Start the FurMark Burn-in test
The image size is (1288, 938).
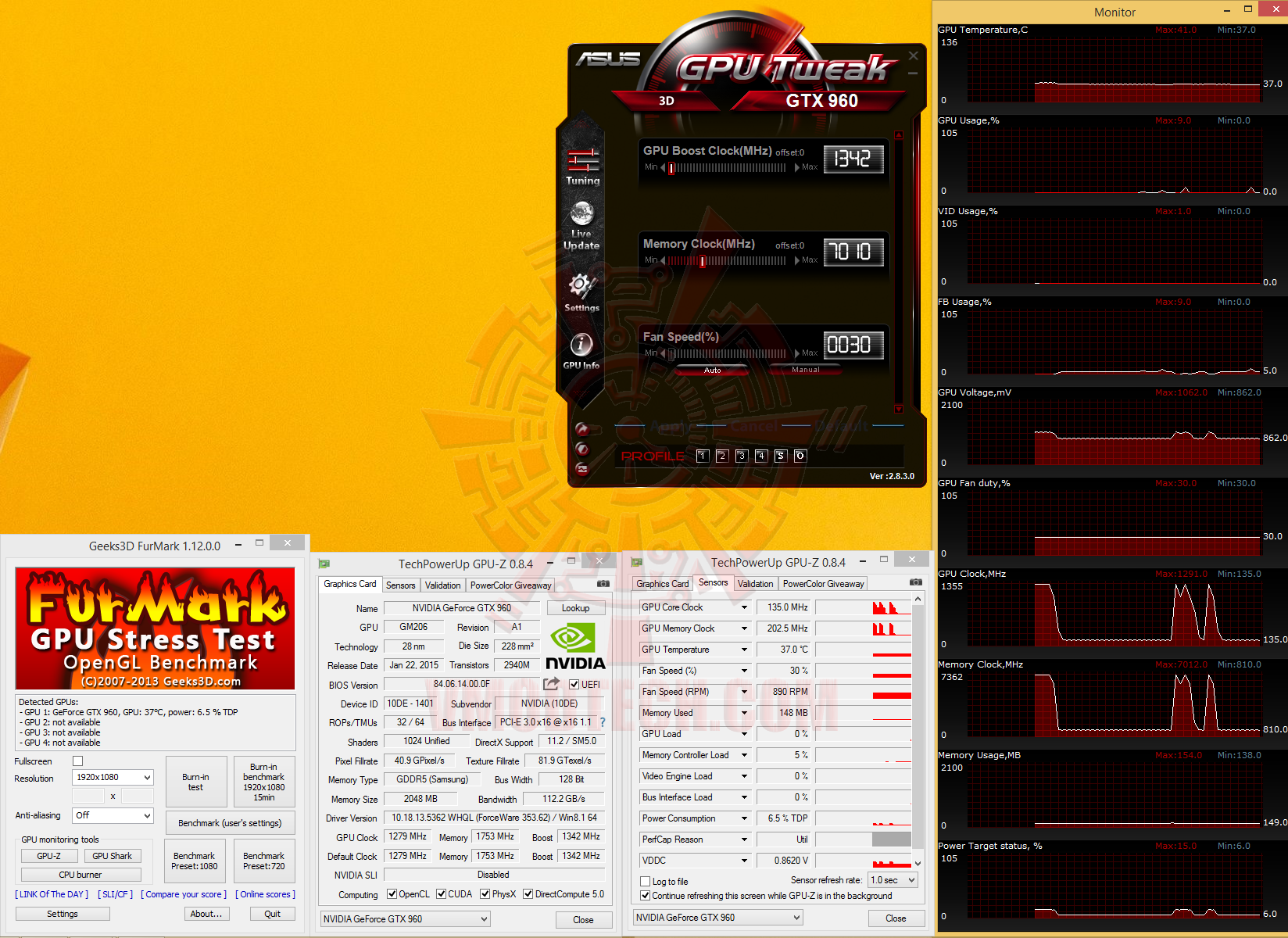(196, 782)
